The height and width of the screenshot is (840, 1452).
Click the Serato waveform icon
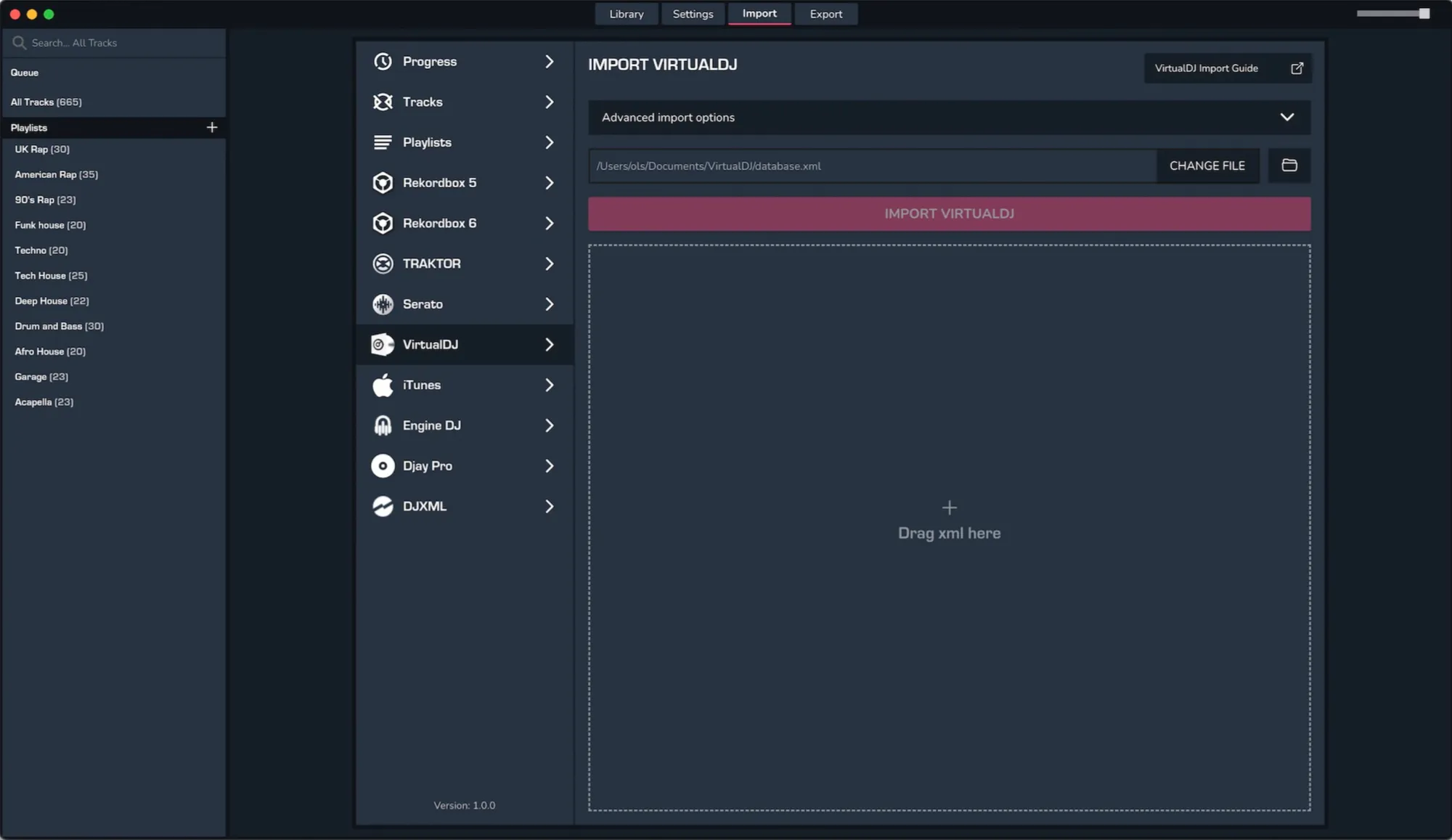tap(383, 304)
